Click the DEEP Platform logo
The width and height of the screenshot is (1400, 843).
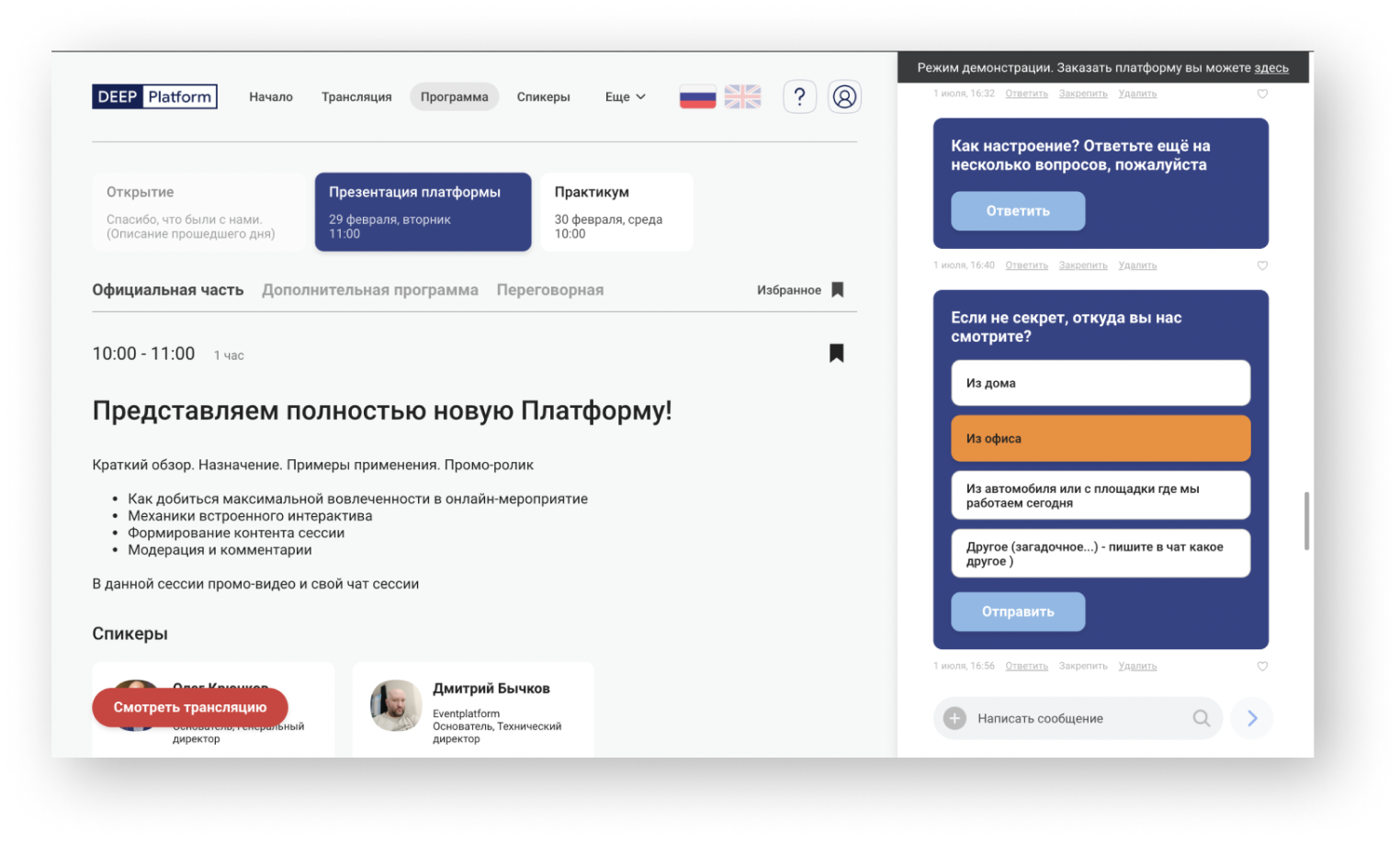tap(154, 96)
